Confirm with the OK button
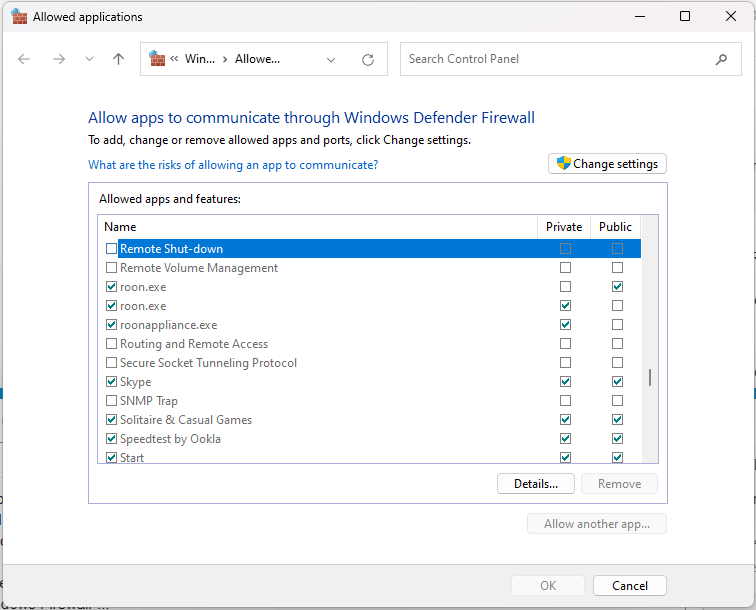This screenshot has height=610, width=756. click(x=548, y=585)
